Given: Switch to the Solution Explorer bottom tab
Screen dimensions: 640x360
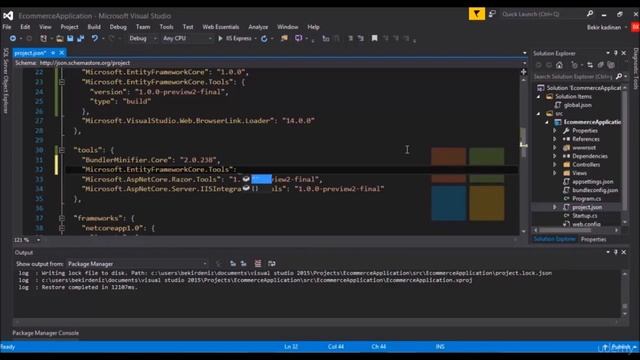Looking at the screenshot, I should tap(554, 240).
